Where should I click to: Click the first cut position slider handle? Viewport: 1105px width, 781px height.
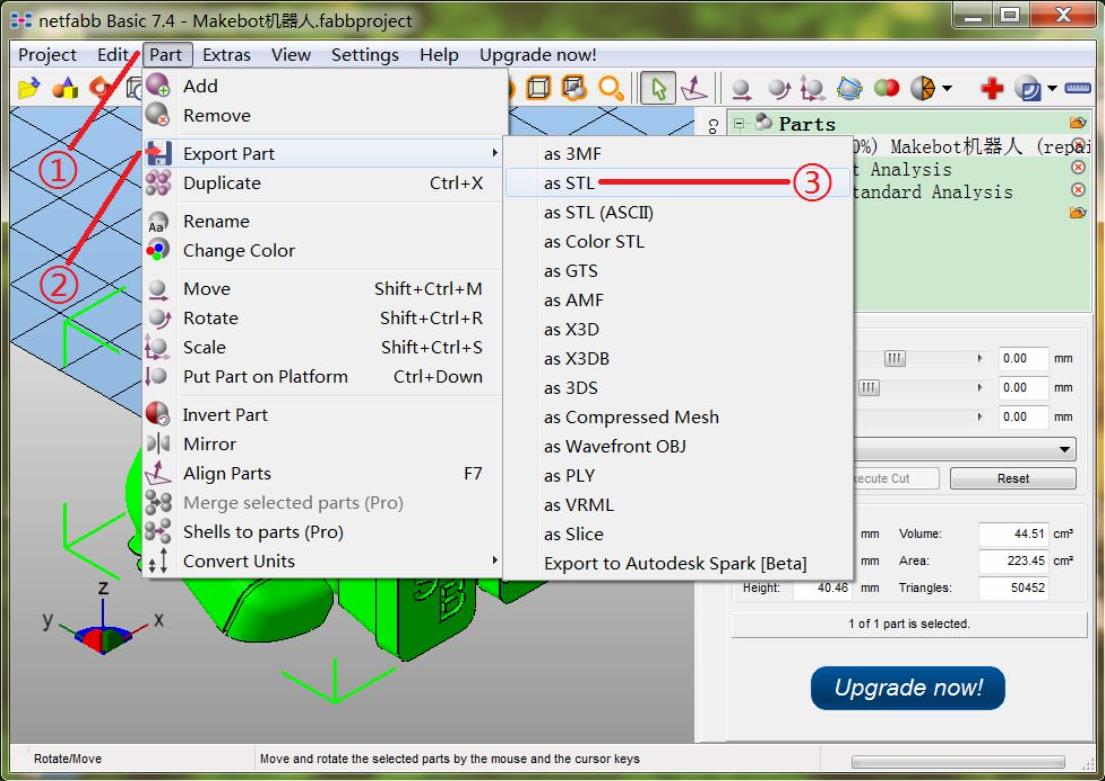click(x=894, y=358)
